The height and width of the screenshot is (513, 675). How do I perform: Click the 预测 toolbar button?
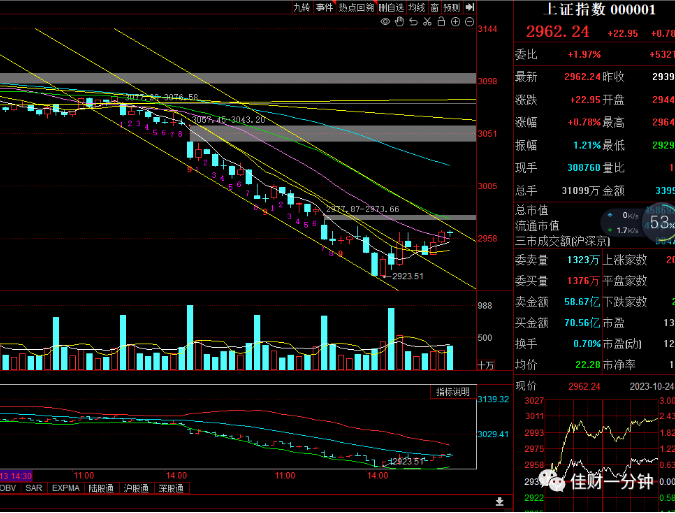[452, 7]
